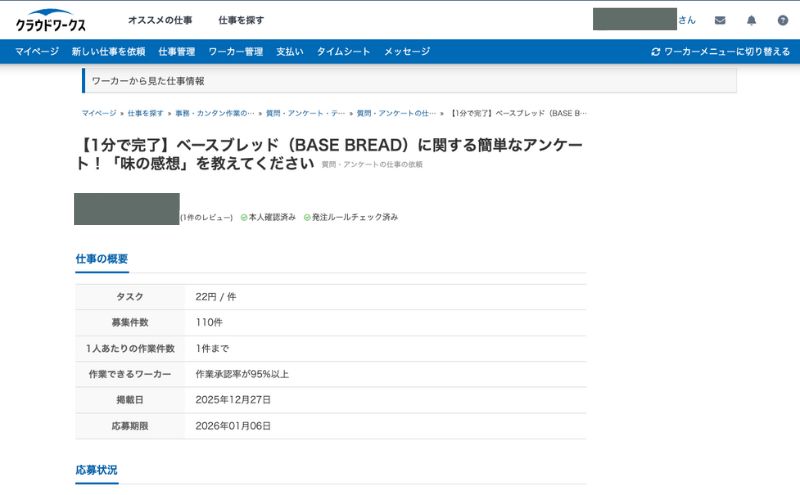This screenshot has height=495, width=800.
Task: Select 新しい仕事を依頼 in the navbar
Action: [x=108, y=52]
